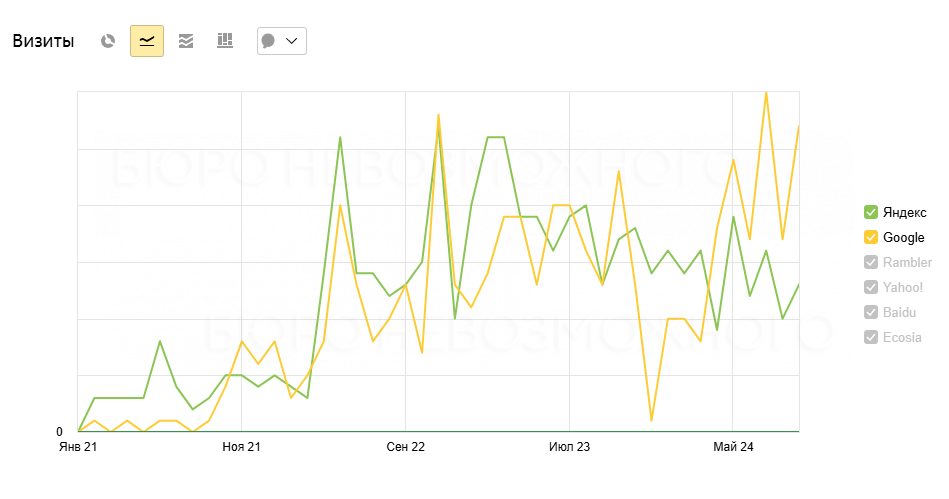This screenshot has height=499, width=949.
Task: Switch to pie chart view
Action: (108, 41)
